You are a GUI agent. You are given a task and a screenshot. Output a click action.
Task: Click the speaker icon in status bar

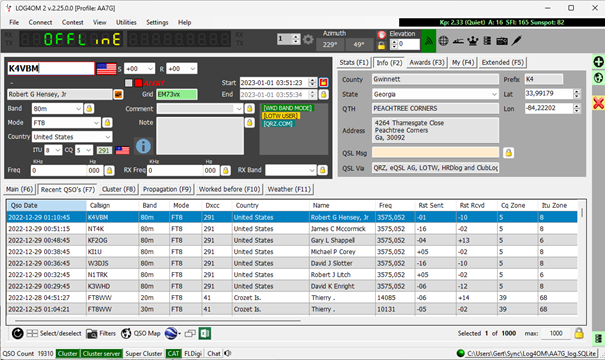pos(228,353)
